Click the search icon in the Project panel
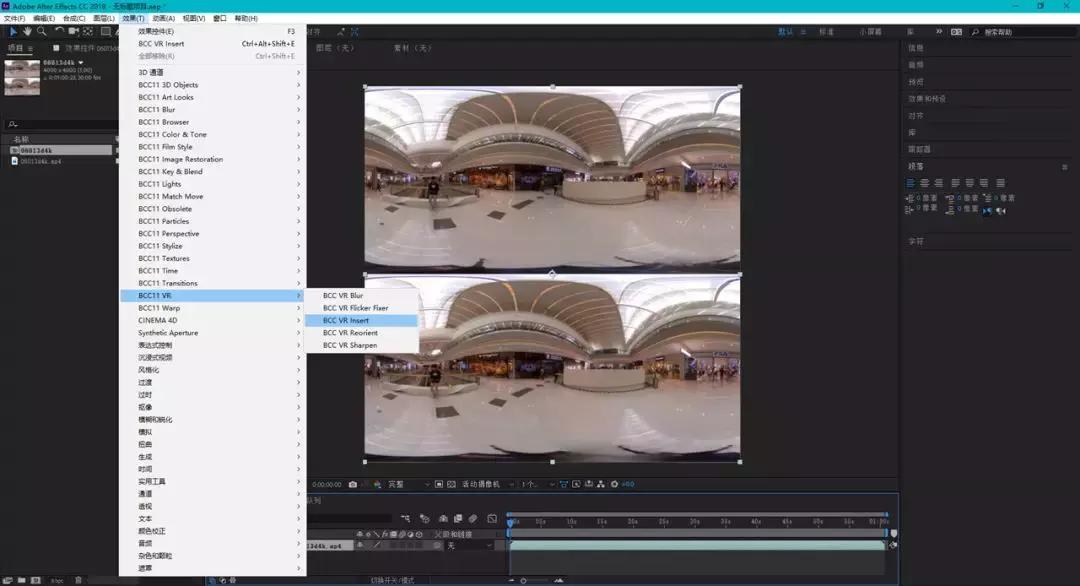This screenshot has width=1080, height=586. tap(11, 124)
